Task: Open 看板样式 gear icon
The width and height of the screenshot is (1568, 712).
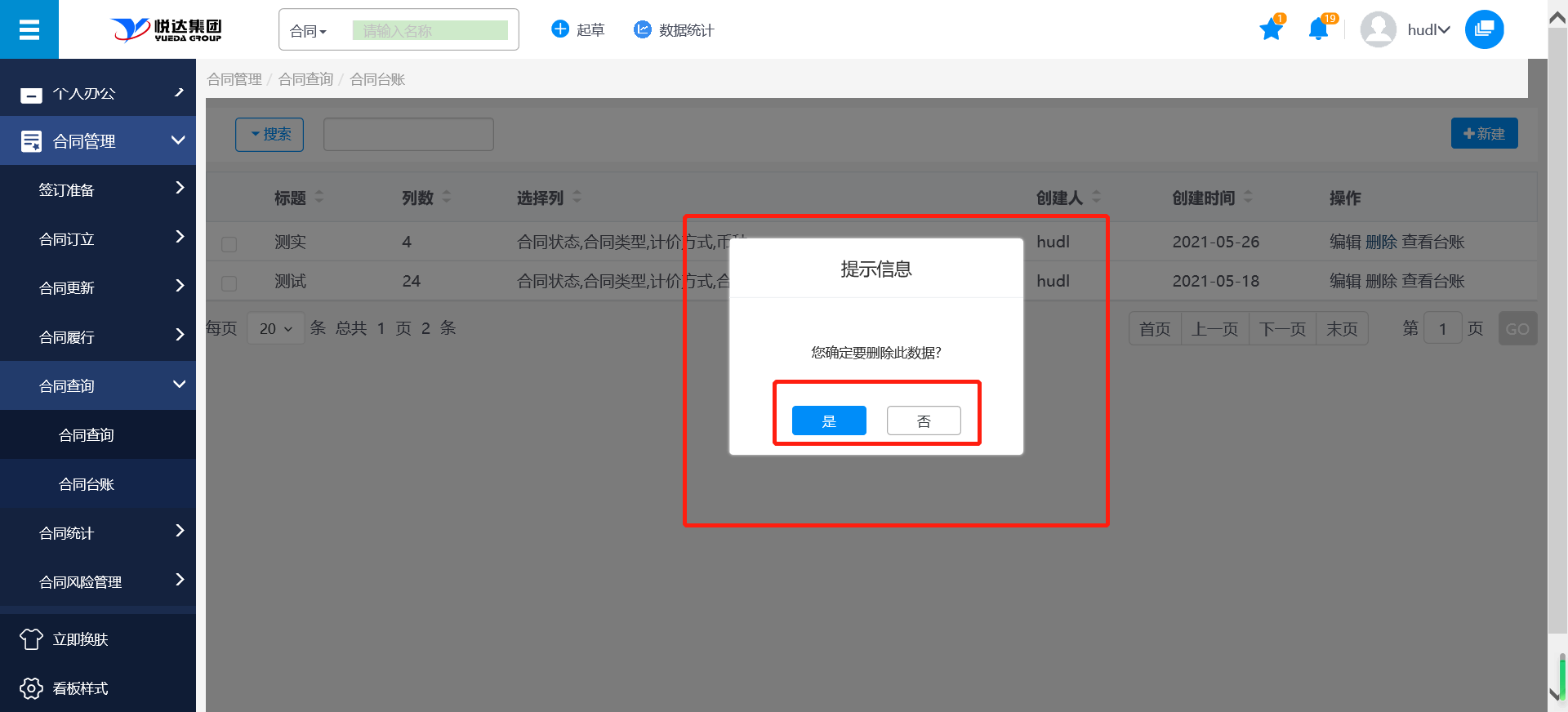Action: [x=31, y=688]
